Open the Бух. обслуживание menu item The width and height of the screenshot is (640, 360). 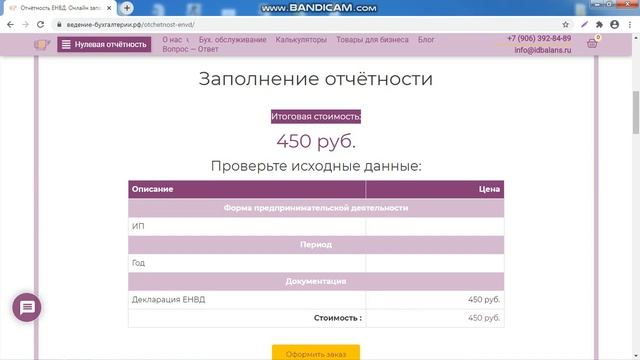(233, 40)
